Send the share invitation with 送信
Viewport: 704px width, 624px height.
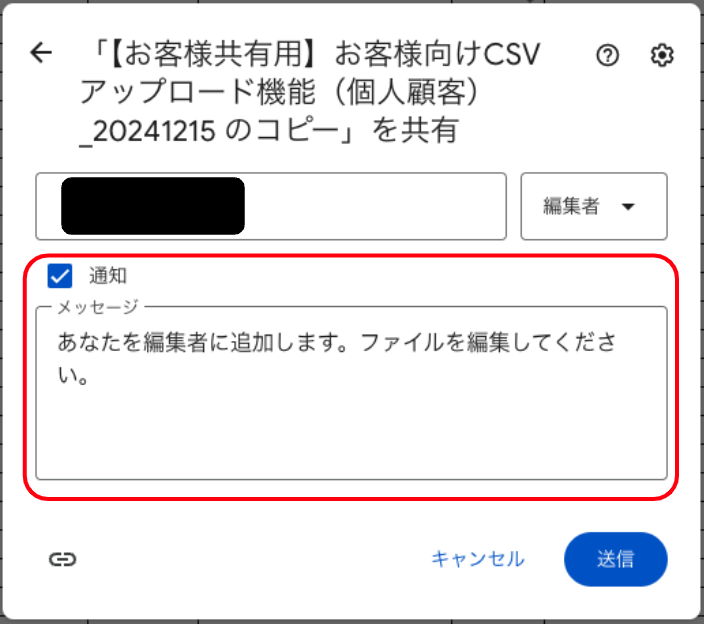click(616, 559)
